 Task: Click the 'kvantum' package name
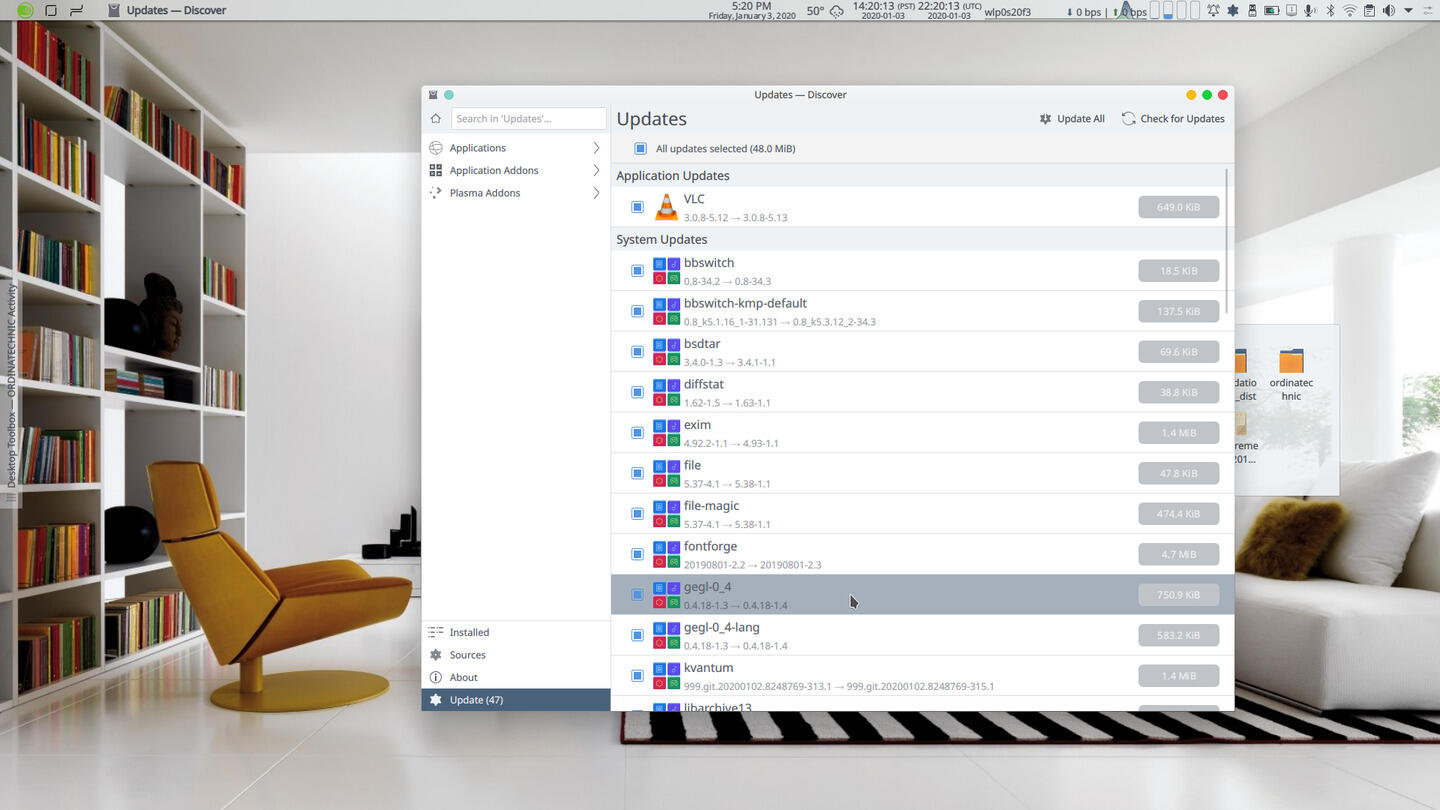coord(708,668)
